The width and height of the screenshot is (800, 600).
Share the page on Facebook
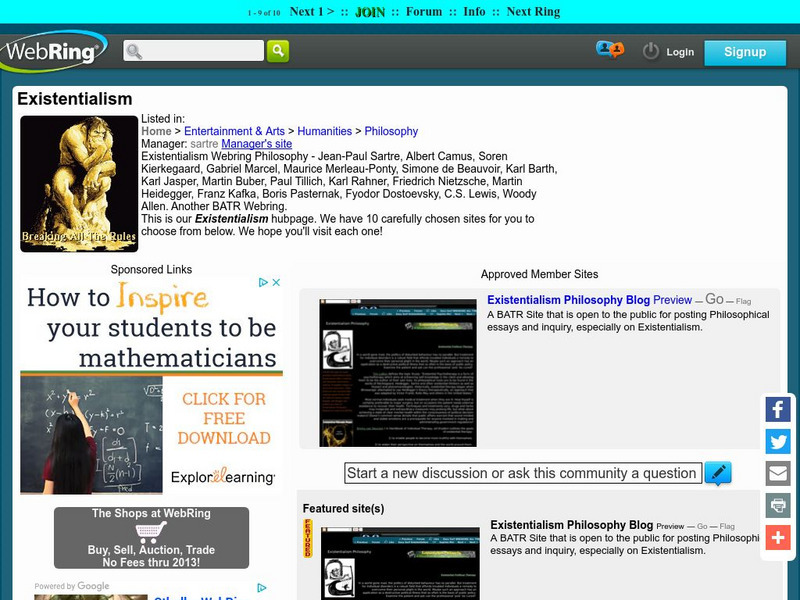pyautogui.click(x=778, y=408)
